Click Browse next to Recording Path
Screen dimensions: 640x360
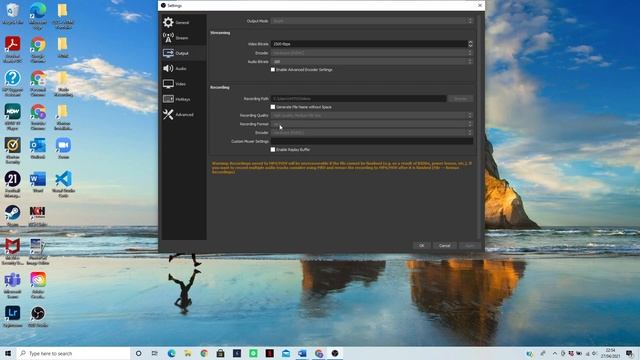[x=460, y=99]
